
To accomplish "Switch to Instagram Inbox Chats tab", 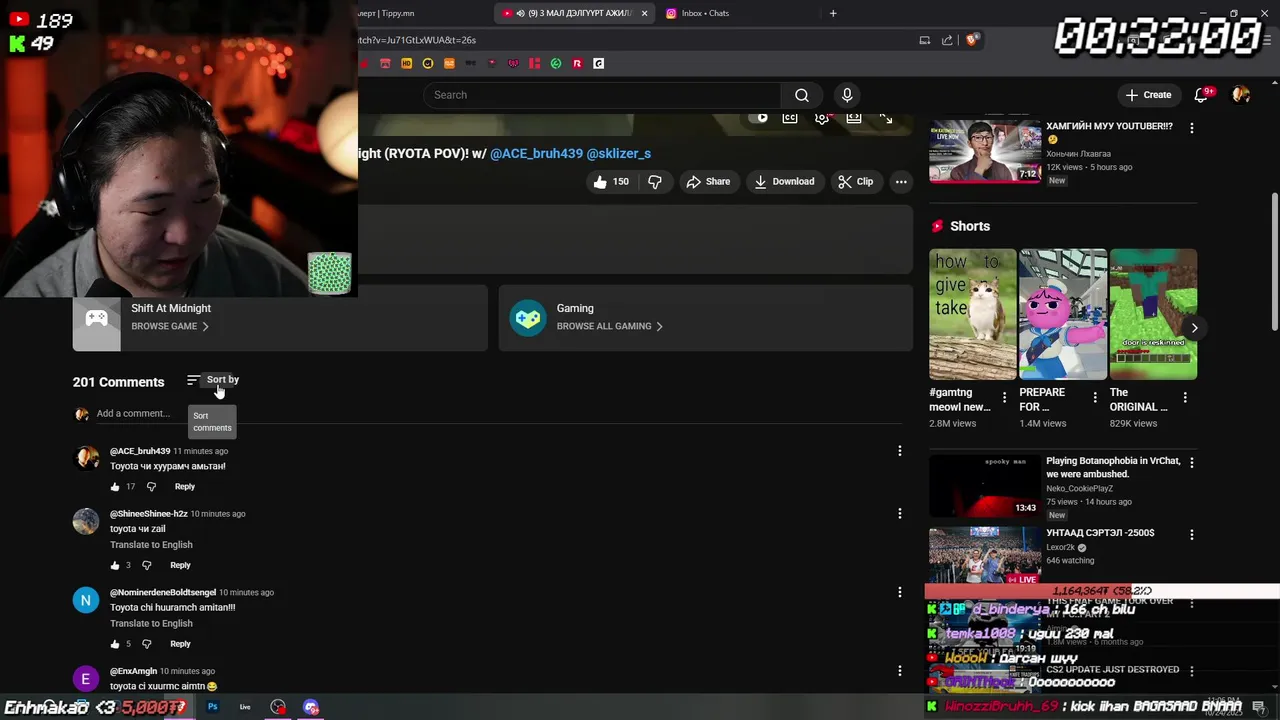I will (738, 14).
